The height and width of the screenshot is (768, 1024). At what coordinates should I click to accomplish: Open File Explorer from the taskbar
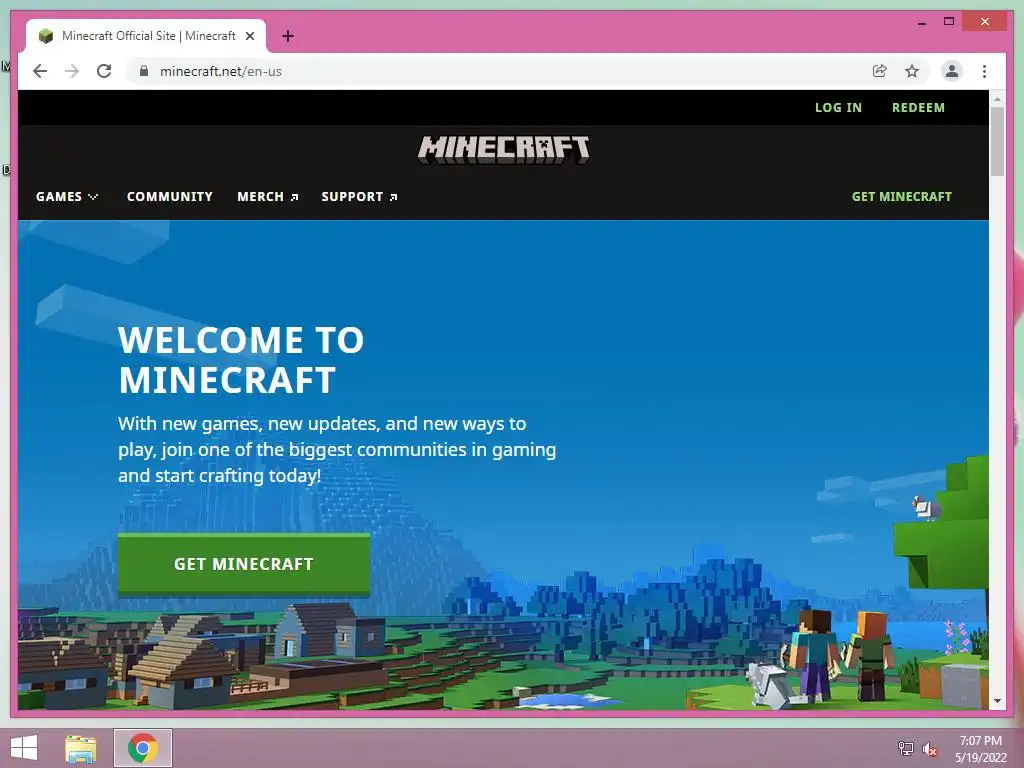pos(81,748)
